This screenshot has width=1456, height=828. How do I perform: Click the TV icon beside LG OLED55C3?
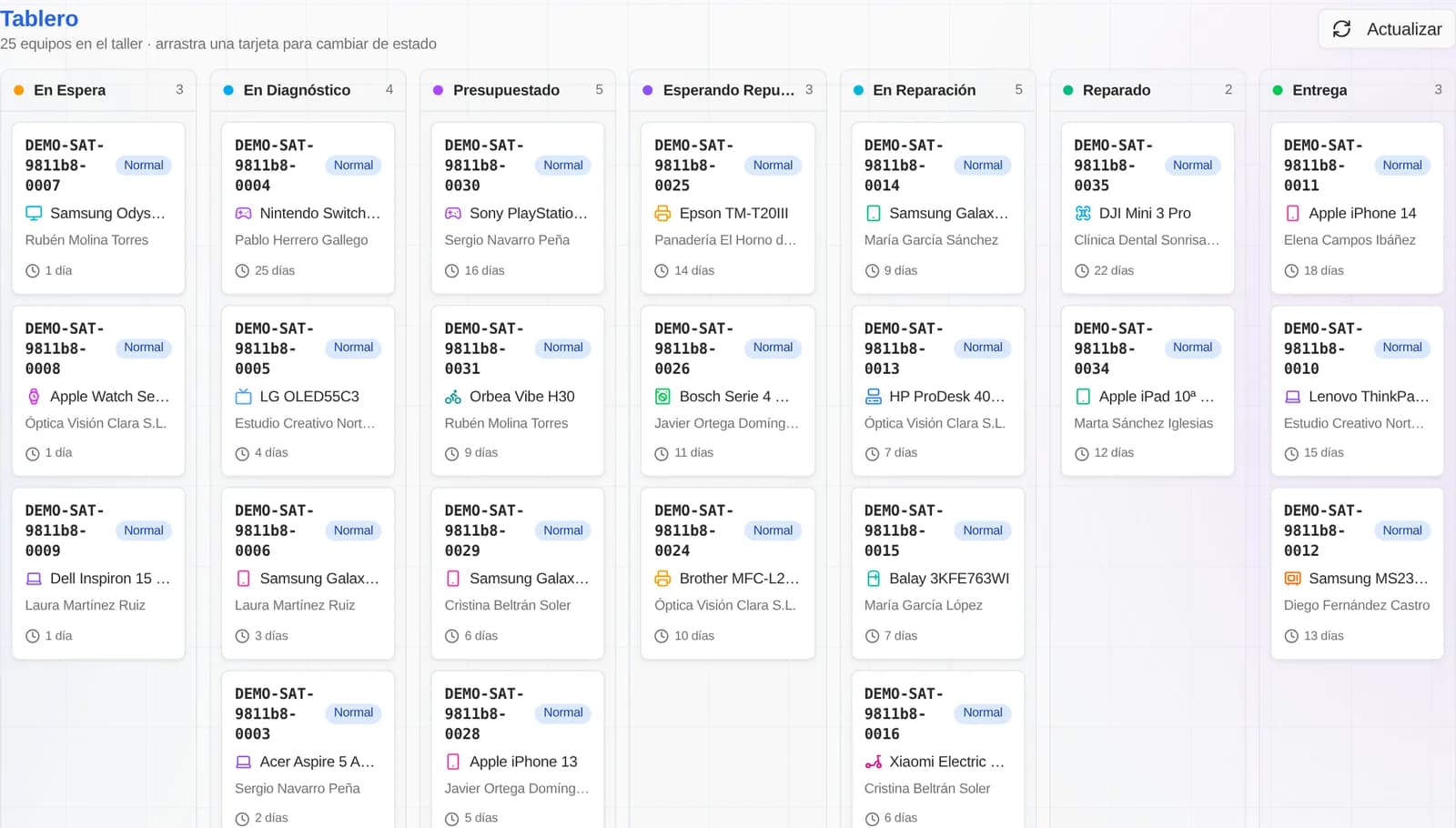pyautogui.click(x=243, y=397)
